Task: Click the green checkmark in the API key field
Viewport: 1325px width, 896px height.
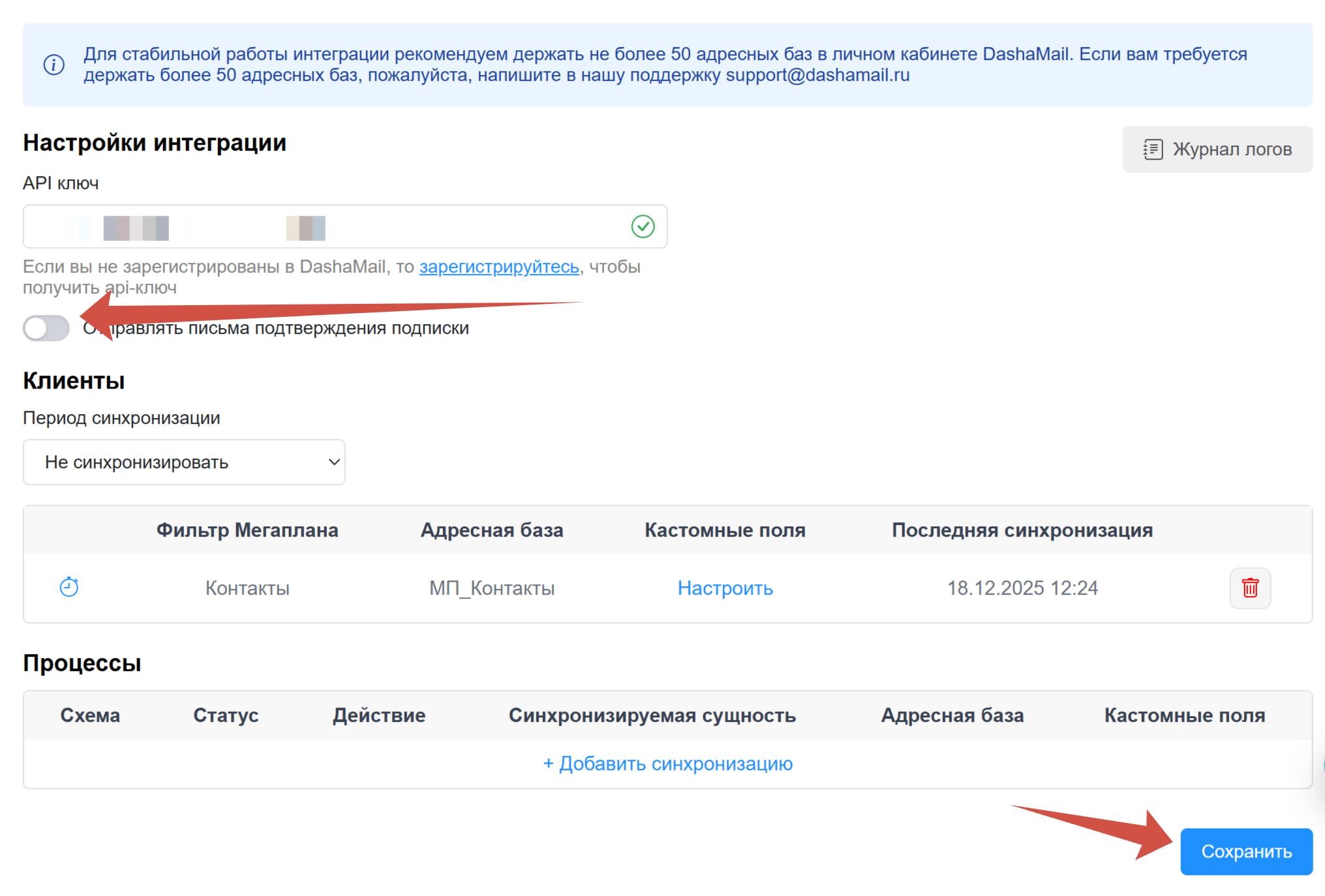Action: point(643,226)
